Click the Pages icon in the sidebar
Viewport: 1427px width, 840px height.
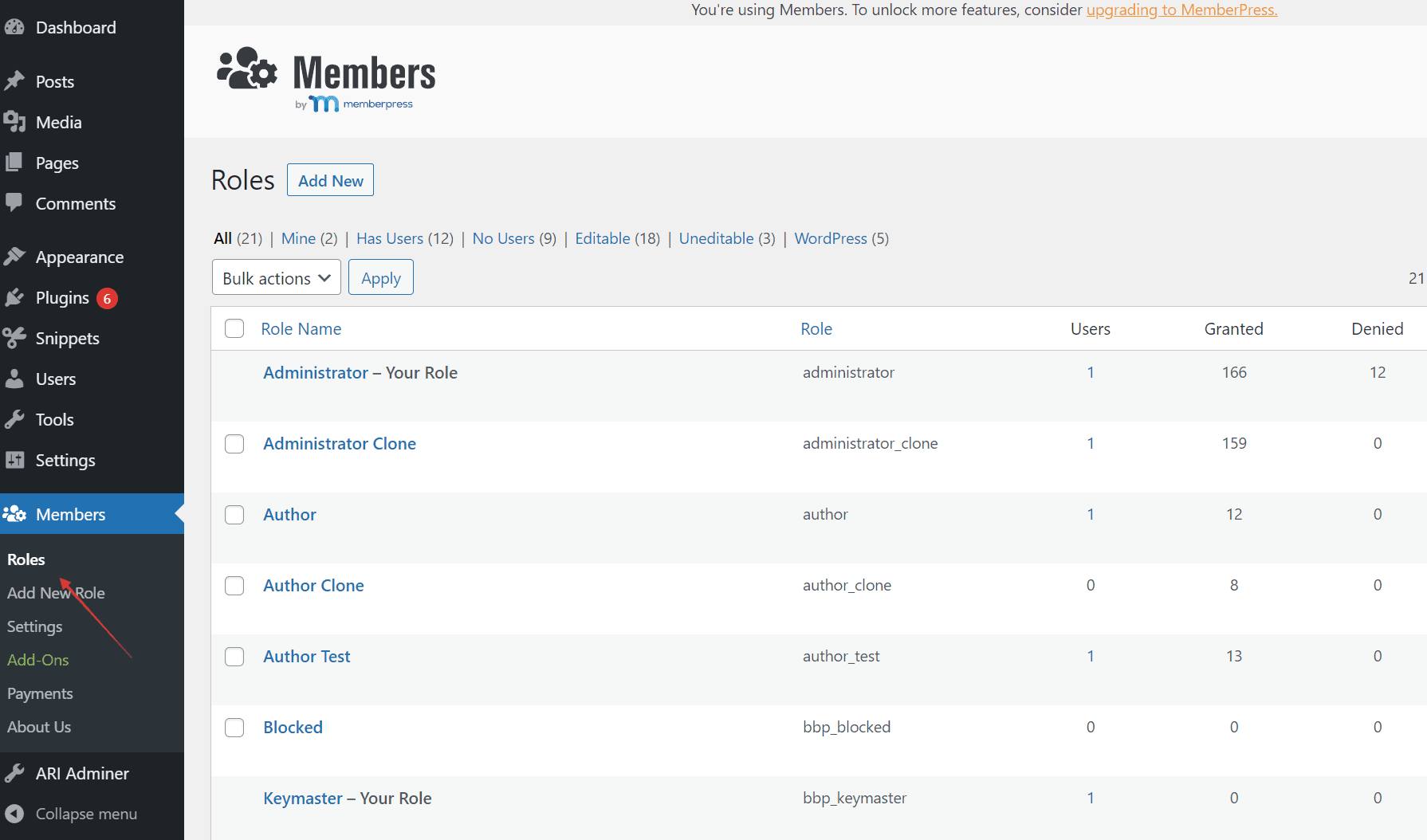pos(15,163)
